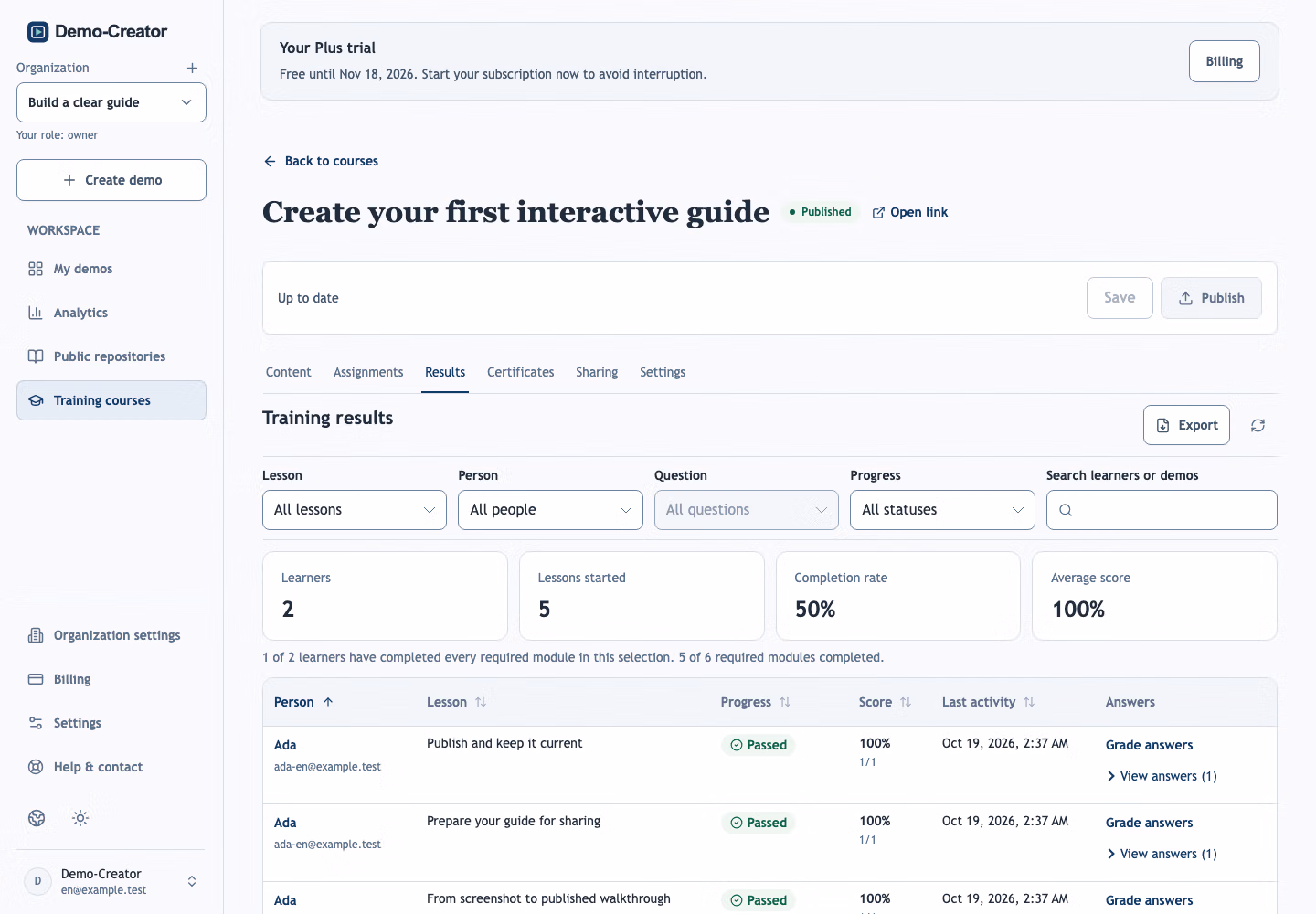Toggle the light theme sun icon

tap(80, 818)
